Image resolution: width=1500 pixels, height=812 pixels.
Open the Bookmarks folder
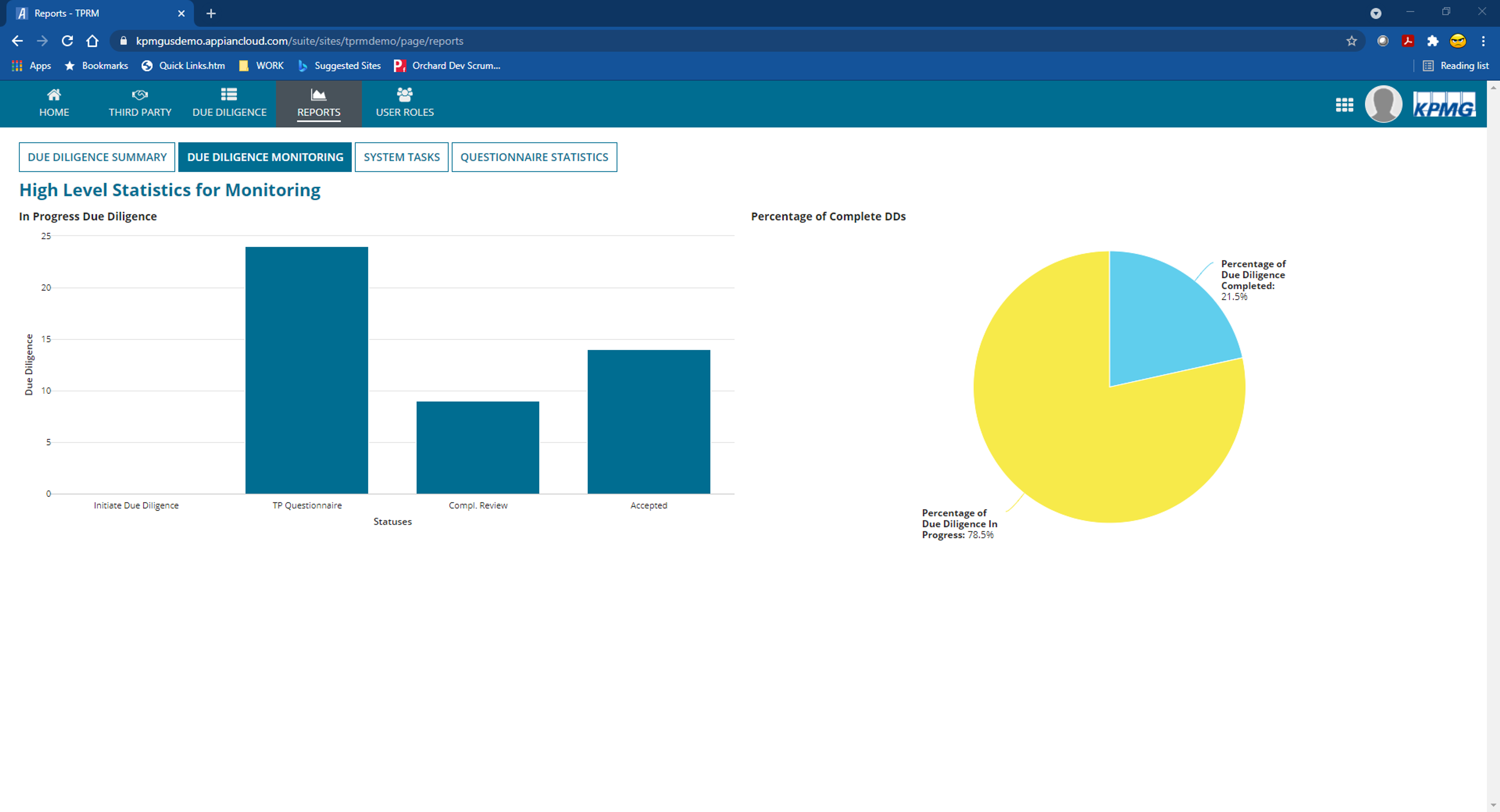pyautogui.click(x=96, y=66)
